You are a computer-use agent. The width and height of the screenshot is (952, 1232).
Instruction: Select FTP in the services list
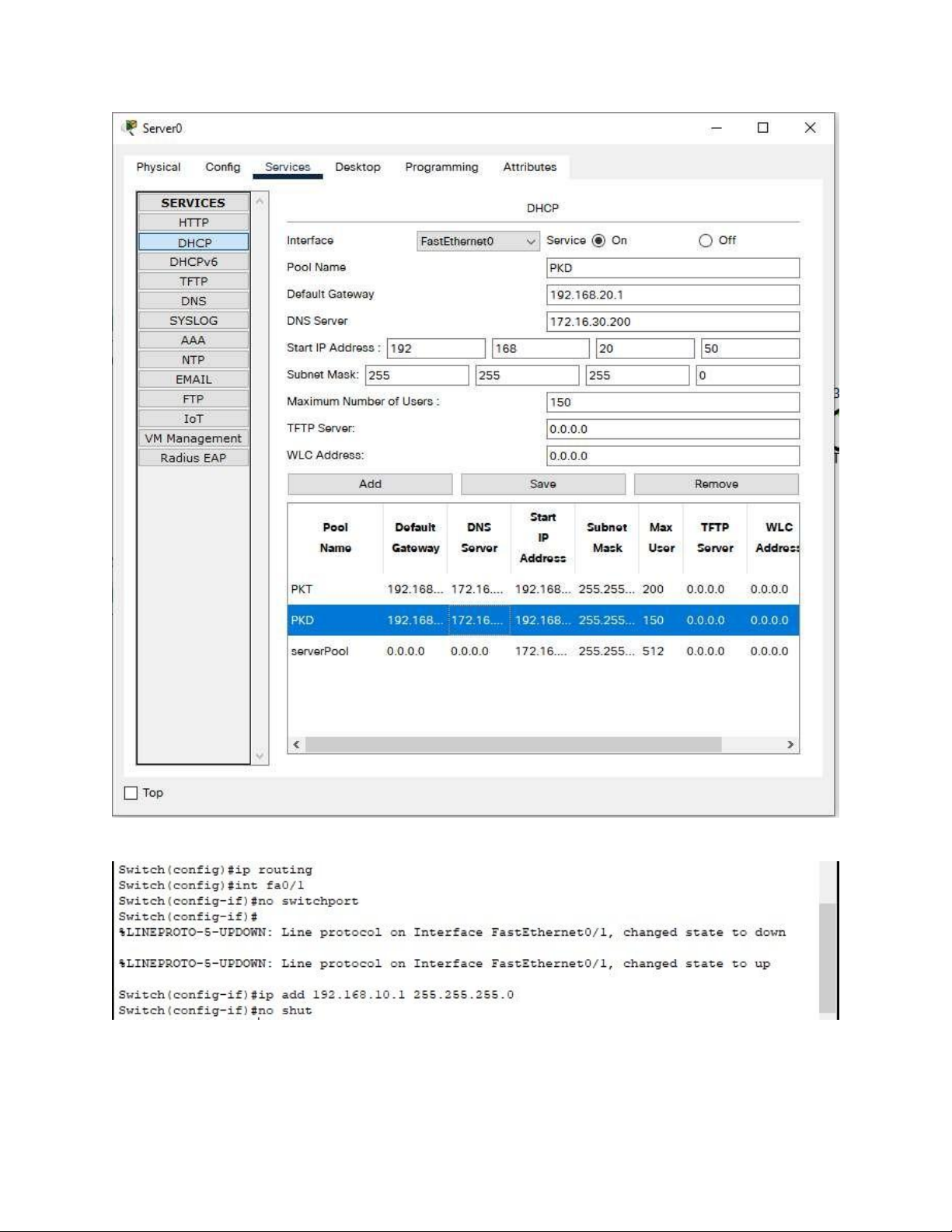pos(194,399)
